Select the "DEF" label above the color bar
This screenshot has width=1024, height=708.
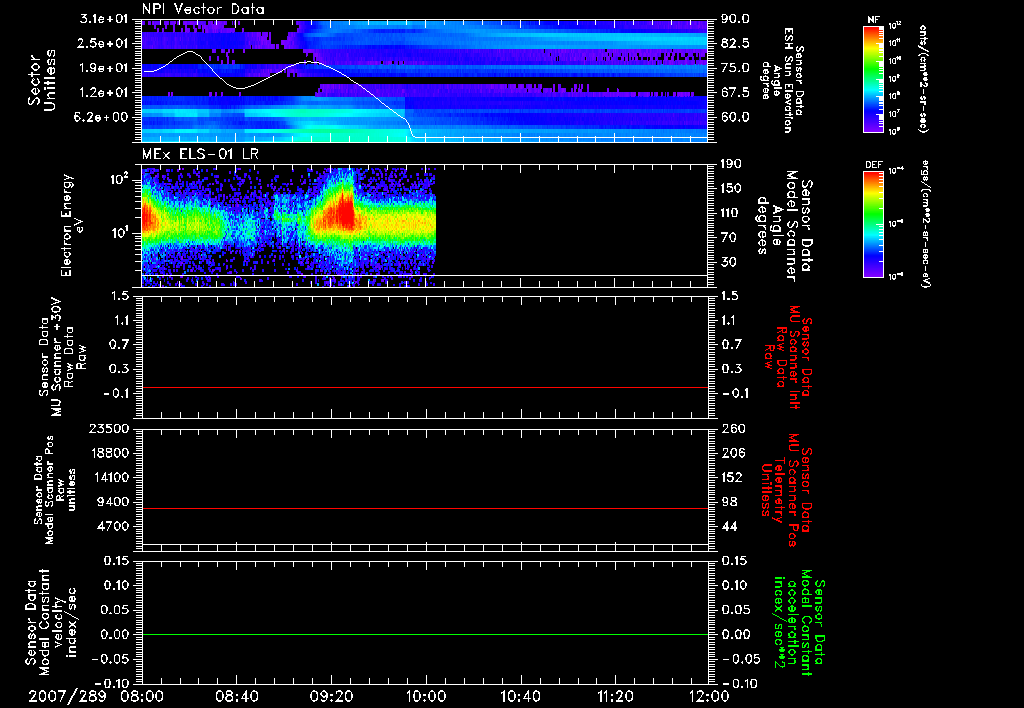(x=874, y=165)
